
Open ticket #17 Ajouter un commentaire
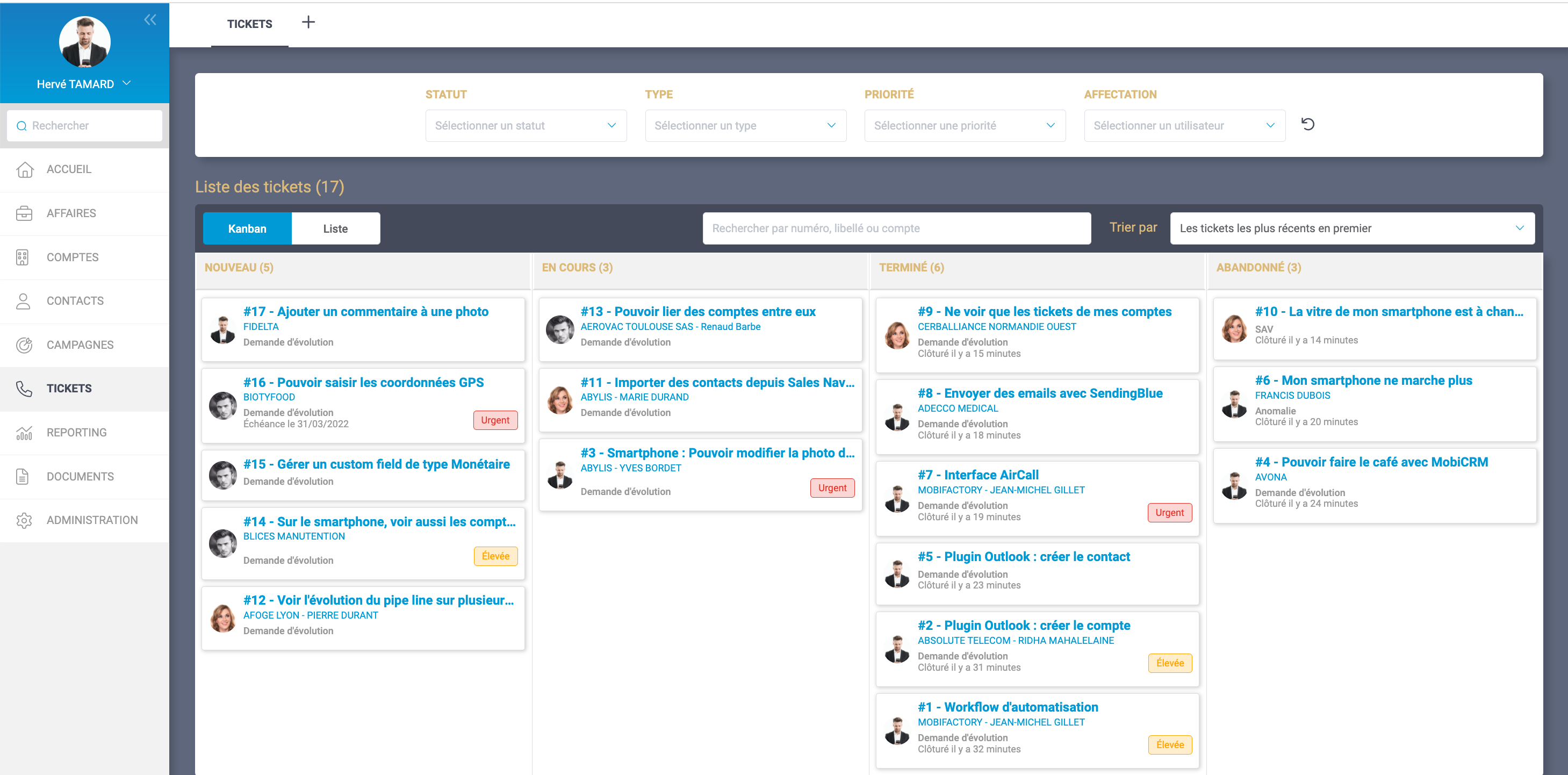[365, 312]
